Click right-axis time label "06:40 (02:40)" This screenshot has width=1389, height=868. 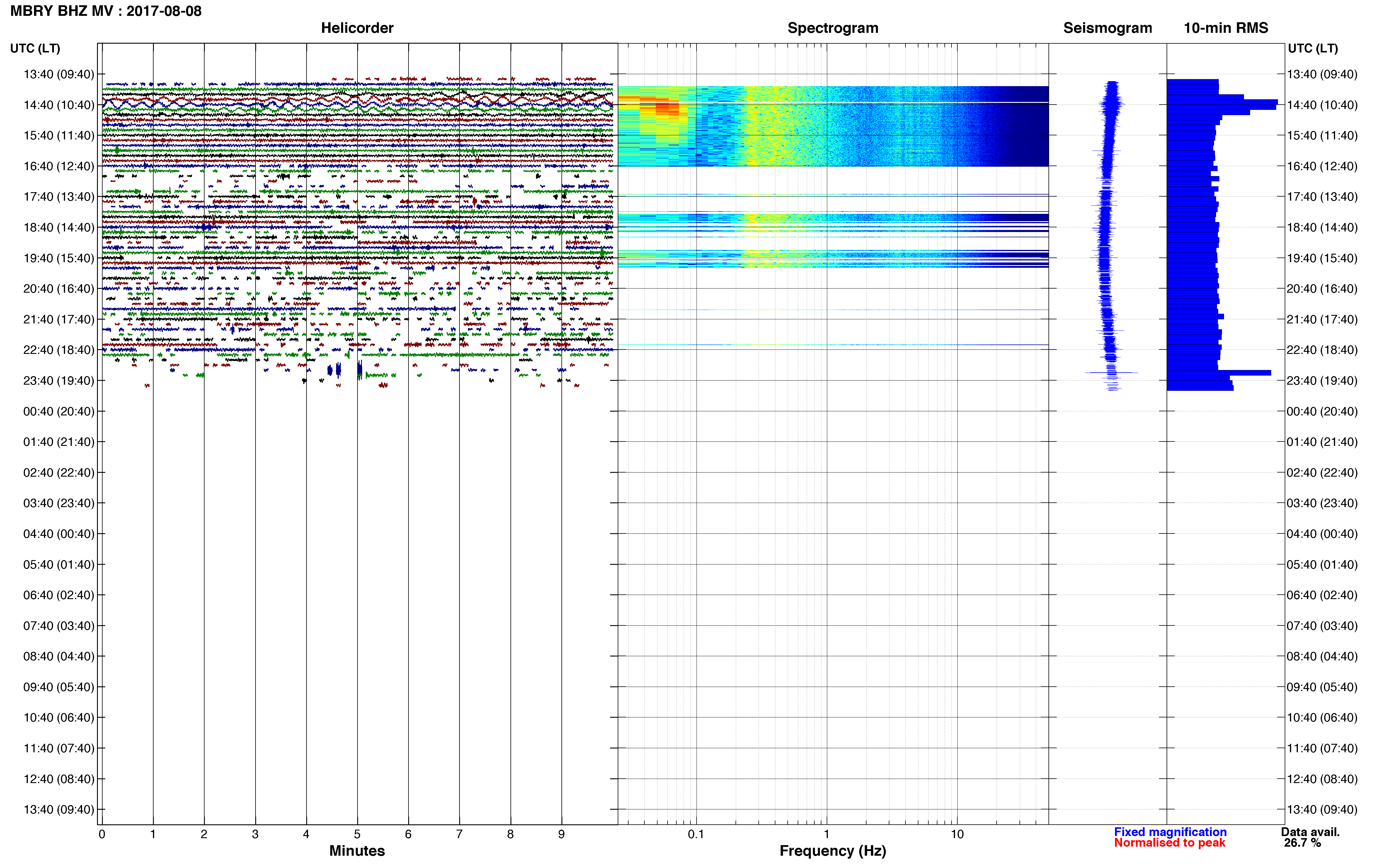pos(1322,595)
